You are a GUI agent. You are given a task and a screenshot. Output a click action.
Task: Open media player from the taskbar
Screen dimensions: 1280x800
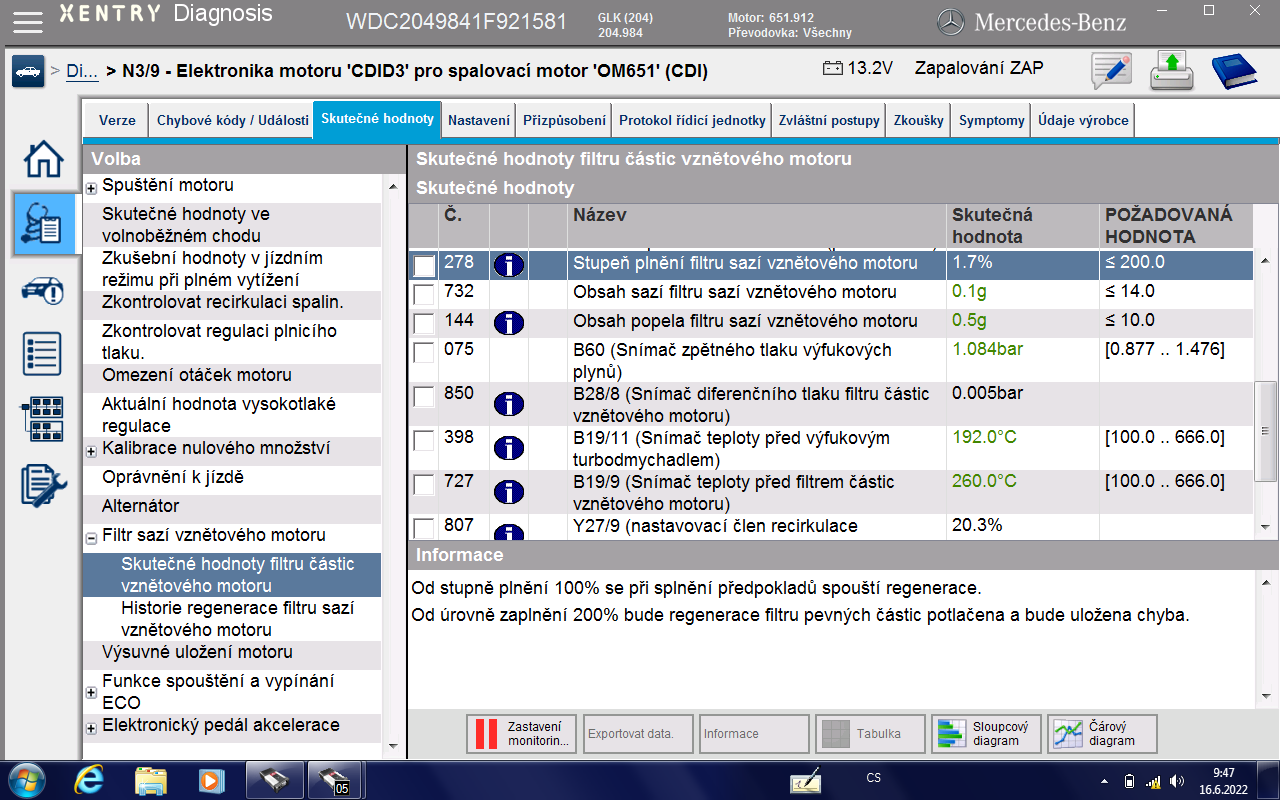tap(211, 780)
